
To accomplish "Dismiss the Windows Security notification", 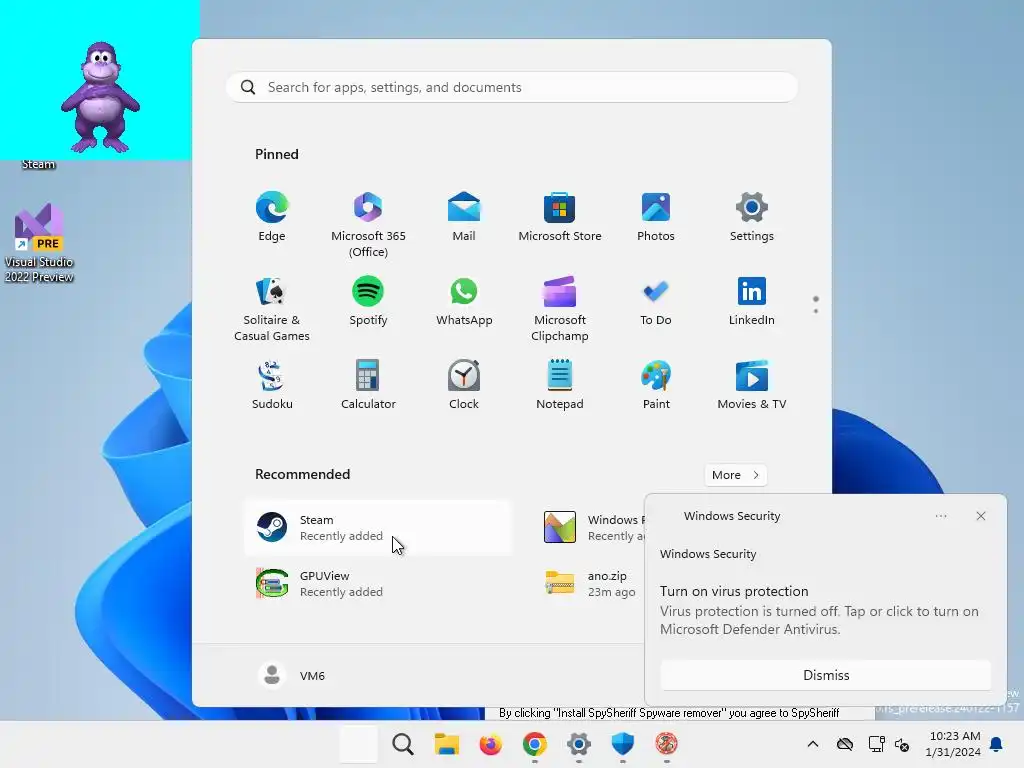I will point(825,675).
